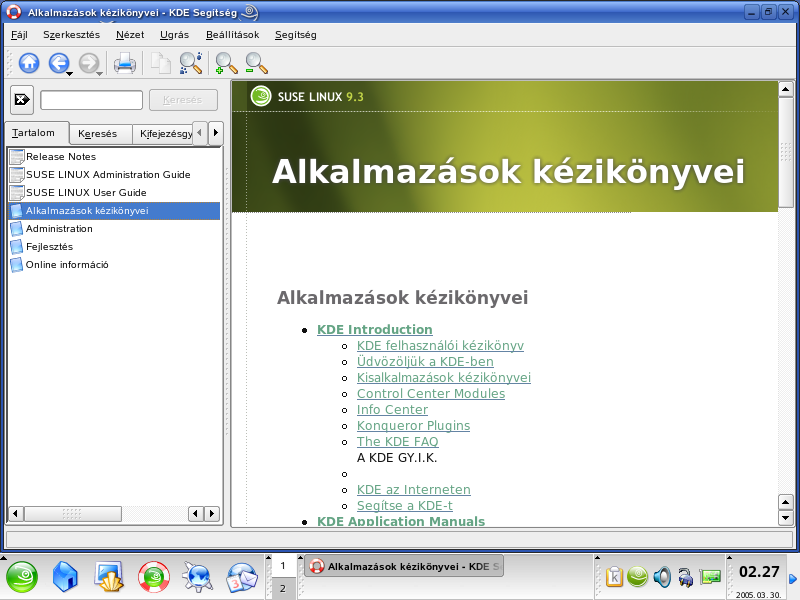Open the Kisalkalmazások kézikönyvei link

click(x=444, y=378)
